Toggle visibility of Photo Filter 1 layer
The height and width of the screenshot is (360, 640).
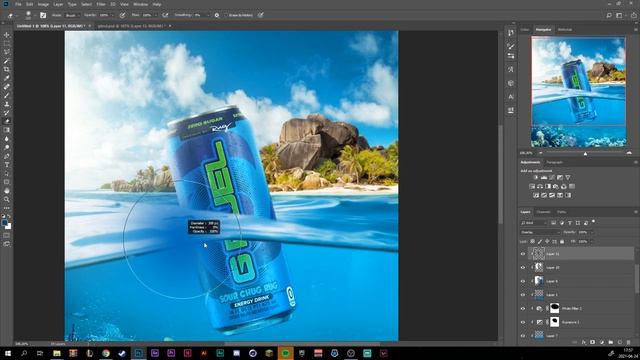tap(523, 309)
